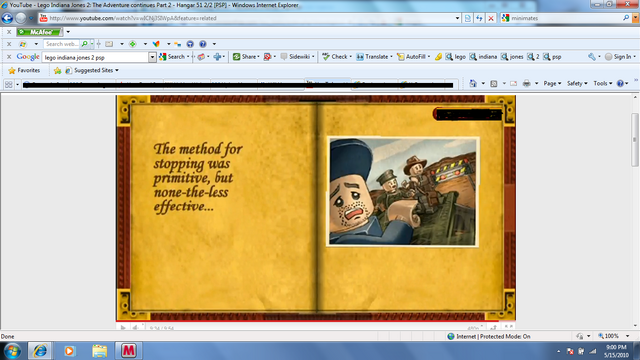The image size is (640, 360).
Task: Find the word 'psp' on page
Action: (553, 57)
